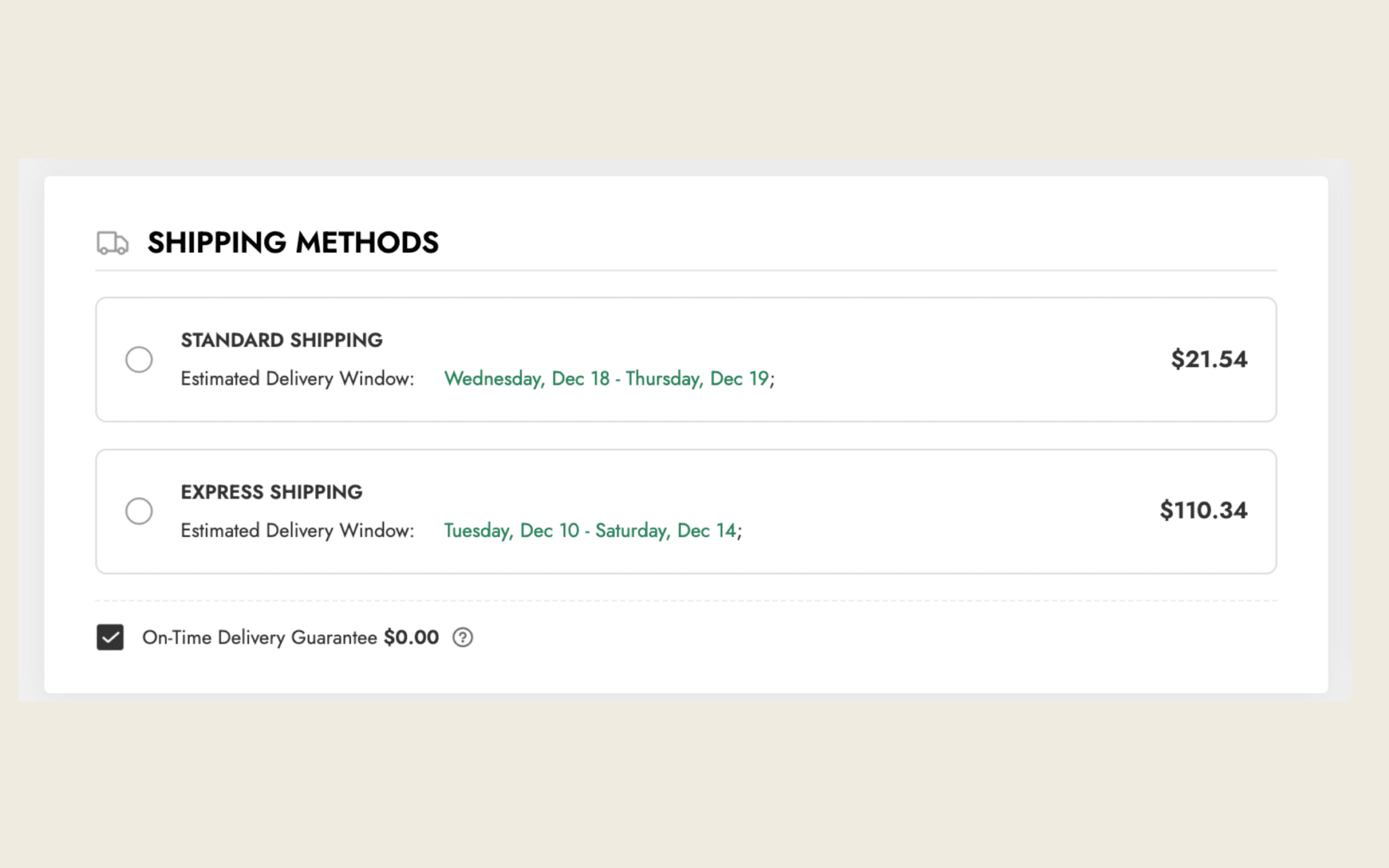Click the $110.34 express shipping price
This screenshot has height=868, width=1389.
pos(1203,511)
